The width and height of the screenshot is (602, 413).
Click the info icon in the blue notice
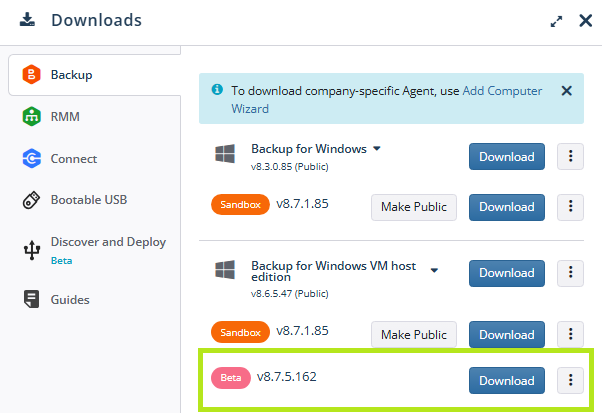(217, 89)
